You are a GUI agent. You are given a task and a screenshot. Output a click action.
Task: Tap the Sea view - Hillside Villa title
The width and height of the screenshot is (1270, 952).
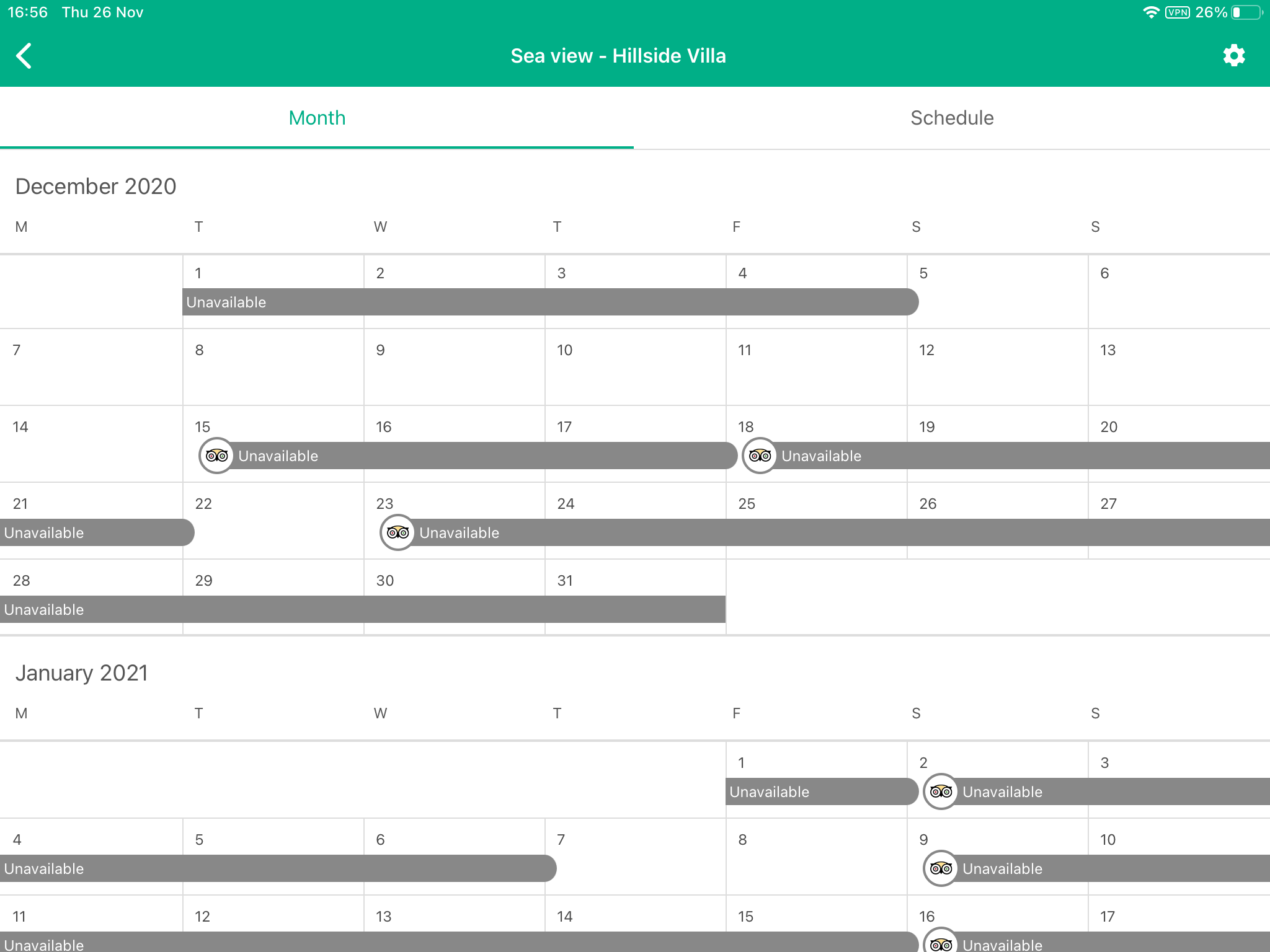coord(618,56)
